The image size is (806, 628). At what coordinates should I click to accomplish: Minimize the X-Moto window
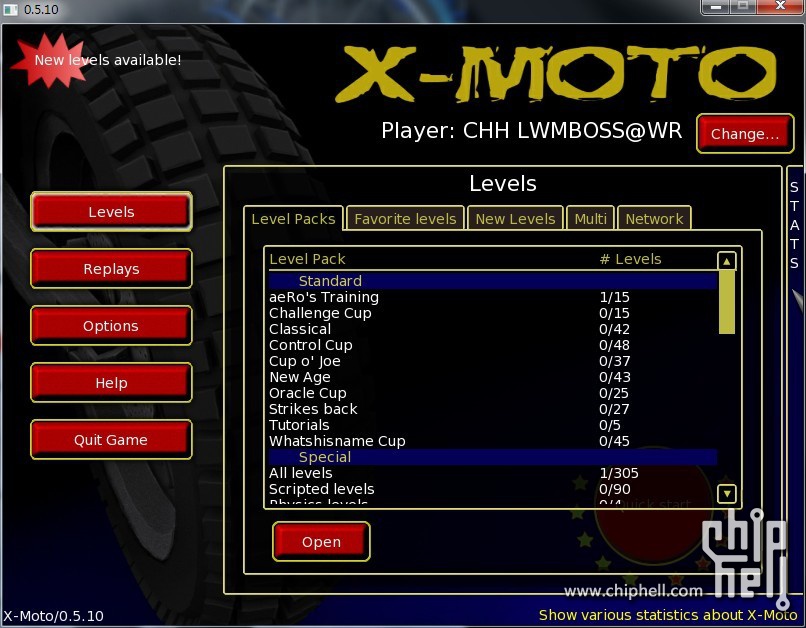coord(716,6)
